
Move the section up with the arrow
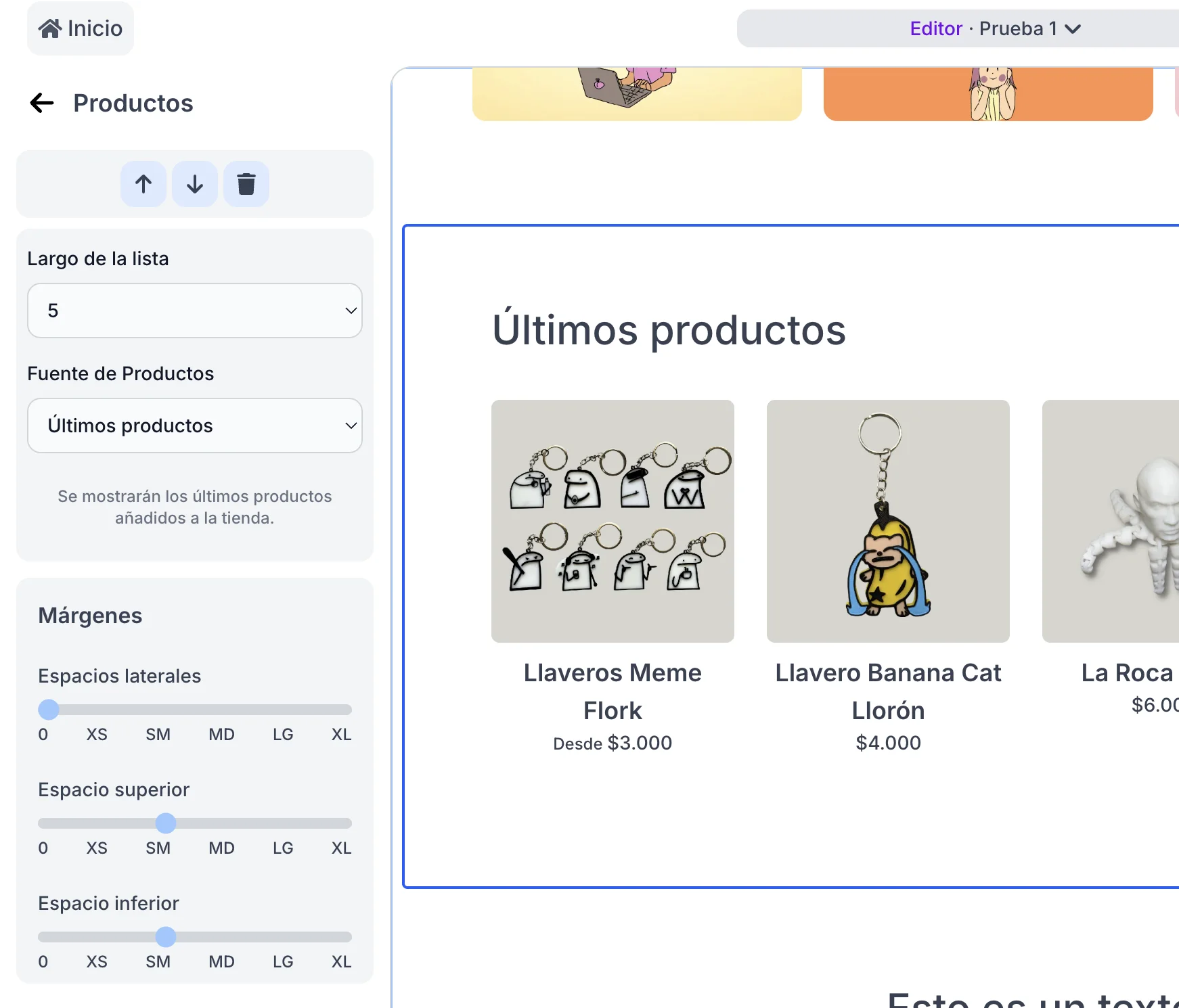pyautogui.click(x=143, y=184)
